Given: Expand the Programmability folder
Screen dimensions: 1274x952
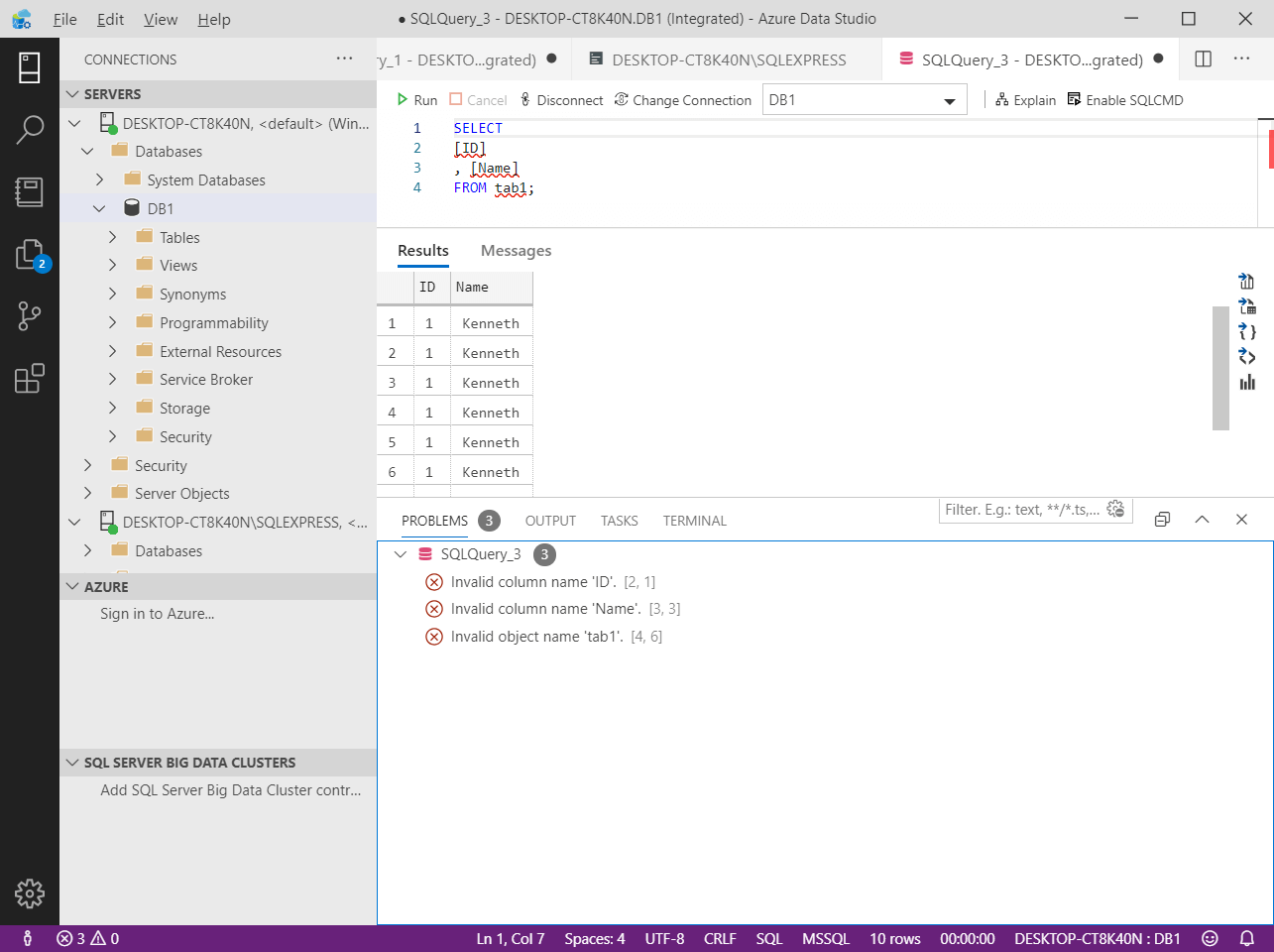Looking at the screenshot, I should tap(113, 323).
